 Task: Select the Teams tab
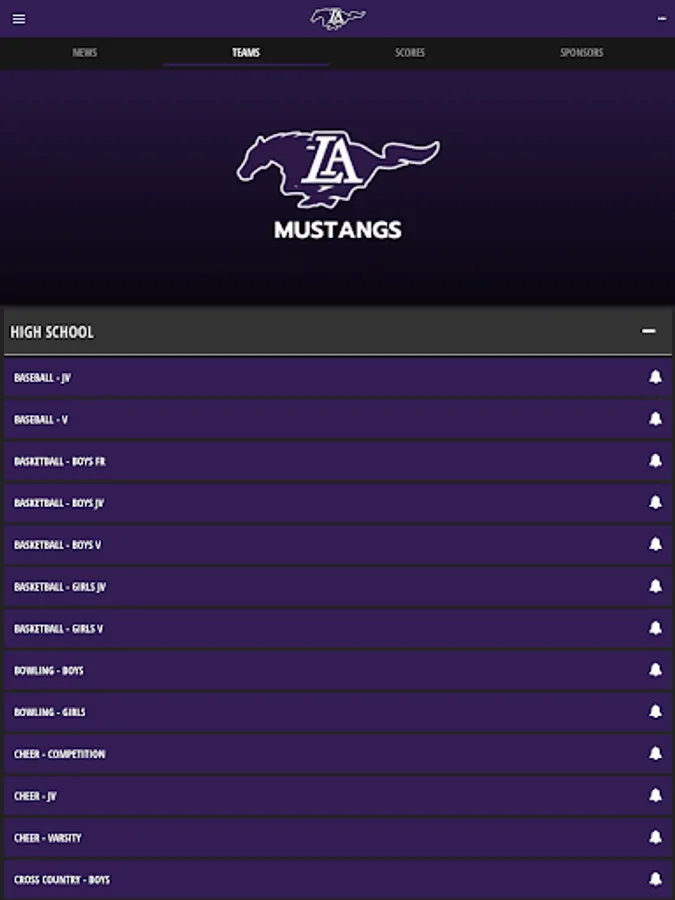[x=246, y=53]
